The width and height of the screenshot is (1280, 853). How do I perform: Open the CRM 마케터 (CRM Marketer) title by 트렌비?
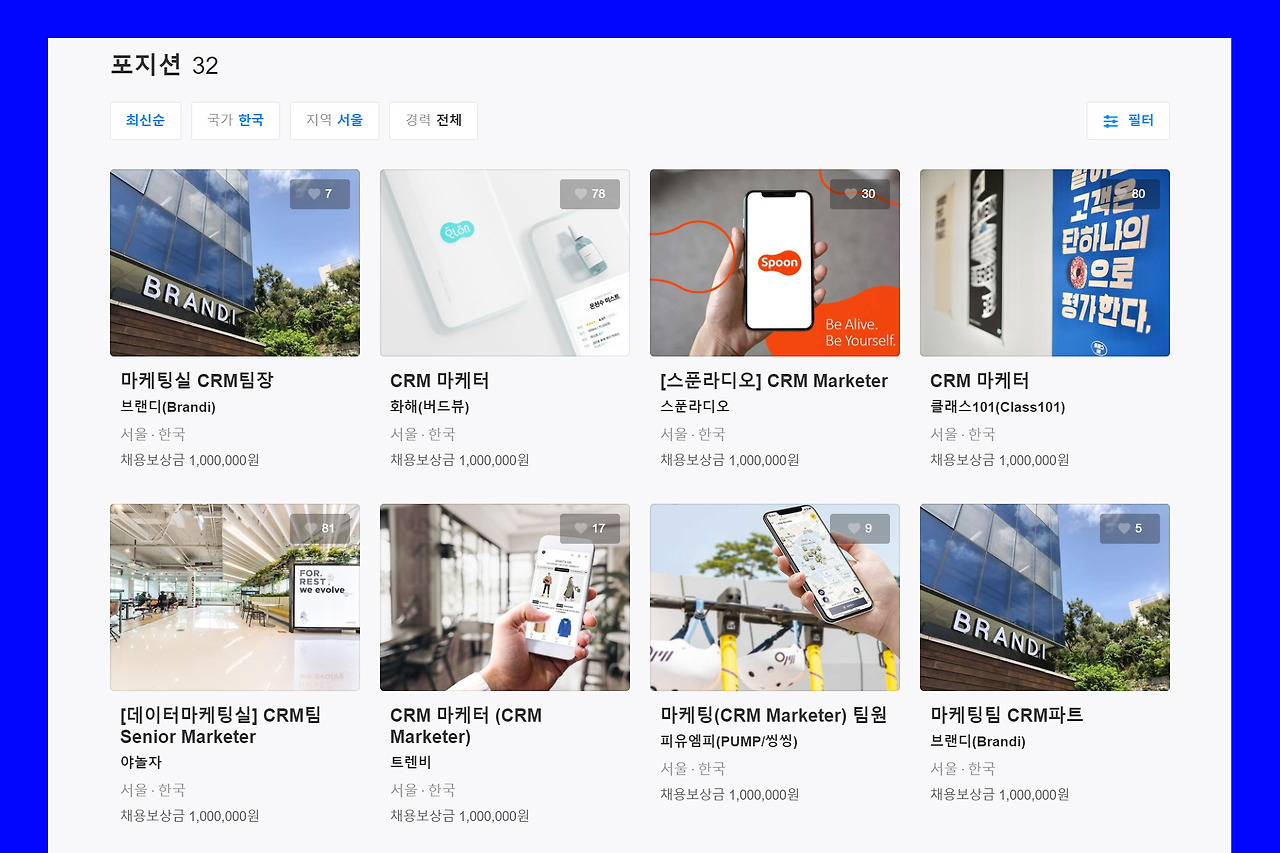(466, 726)
